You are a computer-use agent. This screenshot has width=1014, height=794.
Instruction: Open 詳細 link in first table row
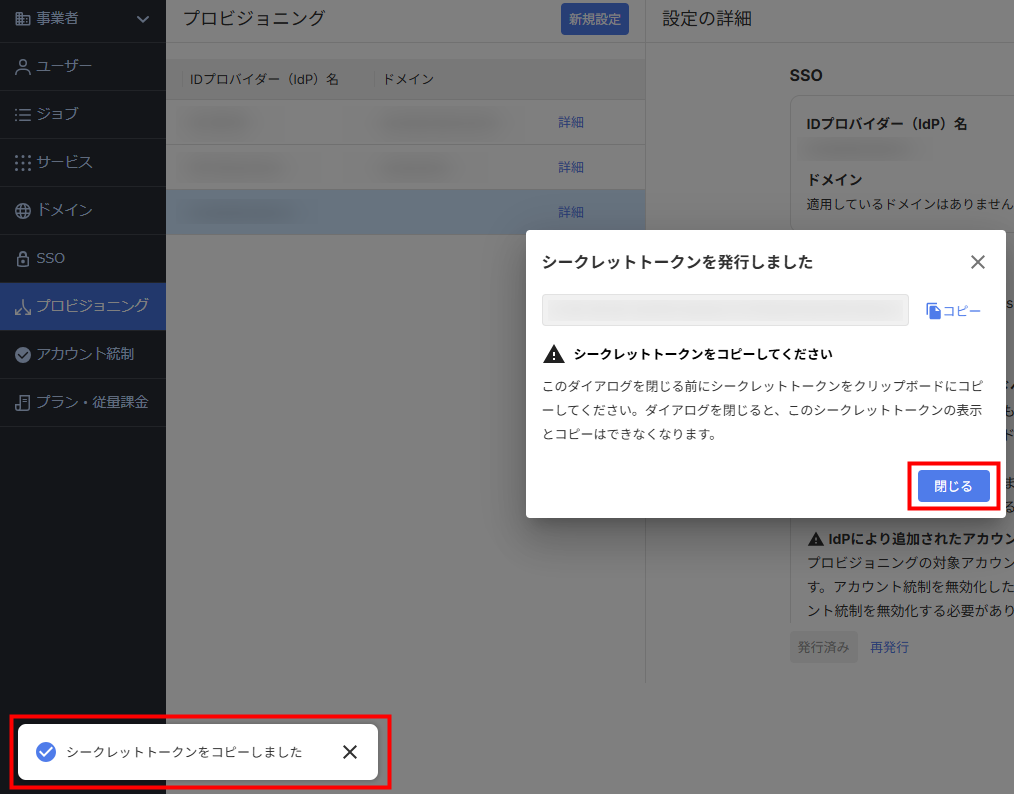[571, 122]
